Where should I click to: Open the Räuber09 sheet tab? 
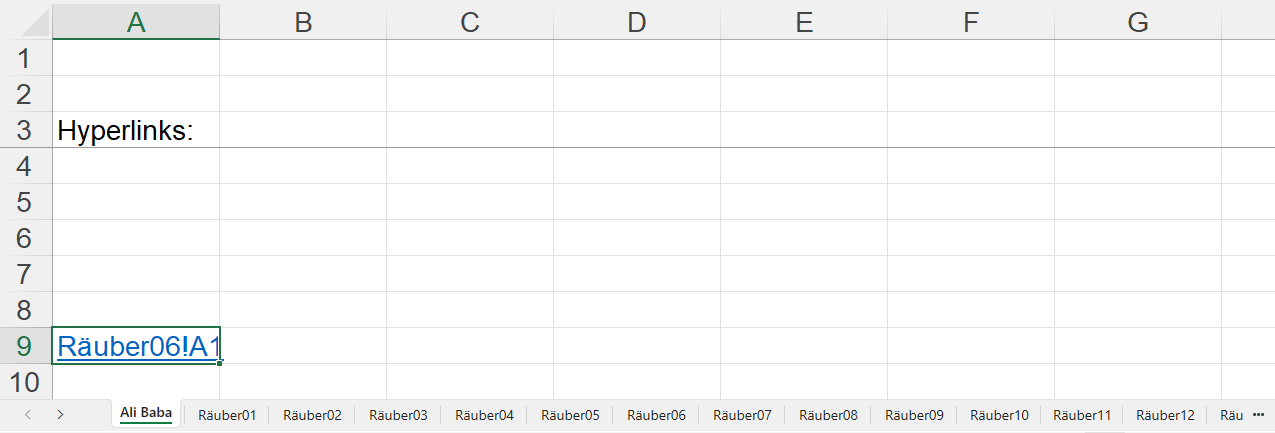click(914, 414)
